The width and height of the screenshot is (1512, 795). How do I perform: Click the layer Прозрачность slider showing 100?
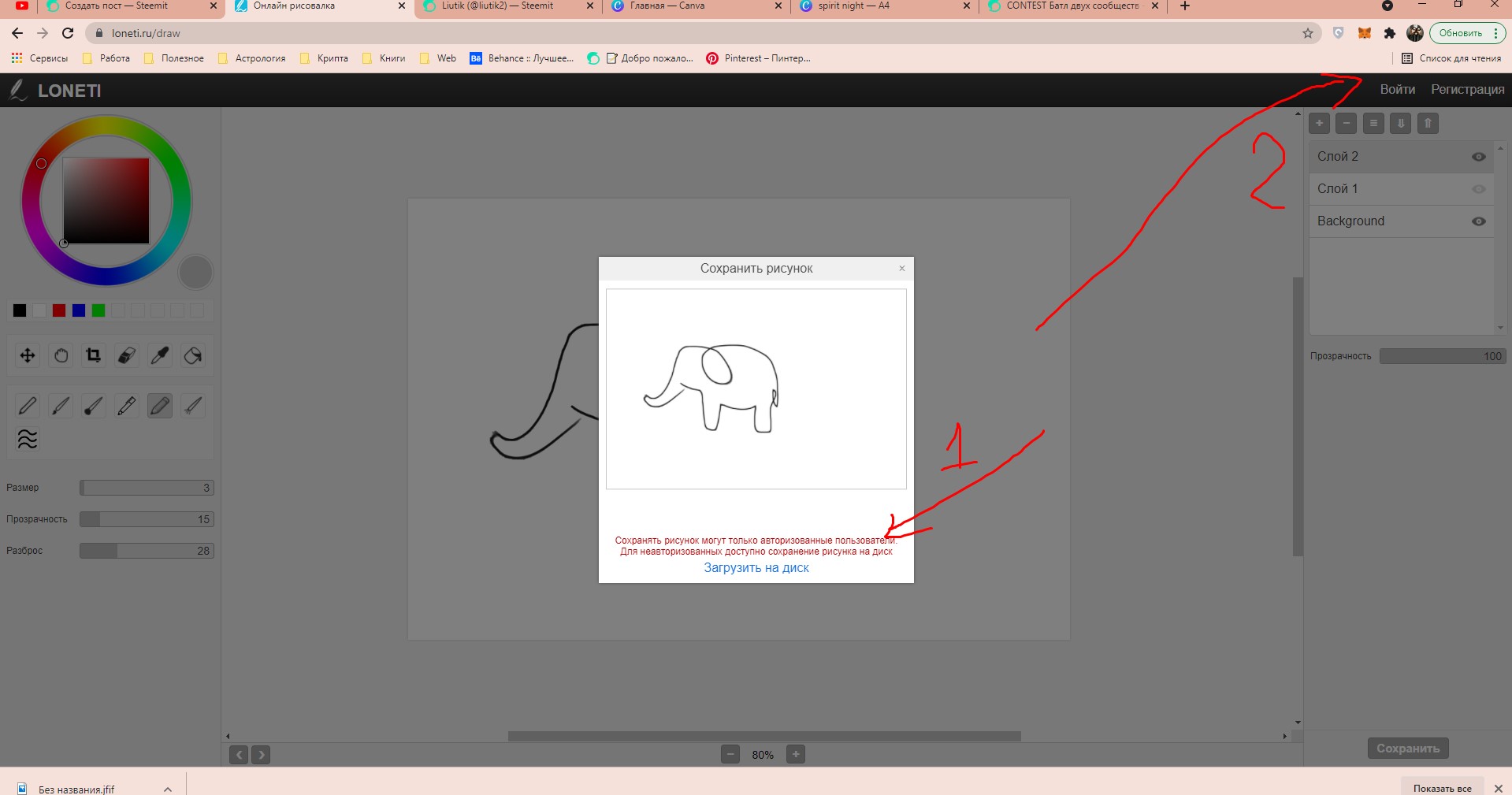click(x=1443, y=356)
